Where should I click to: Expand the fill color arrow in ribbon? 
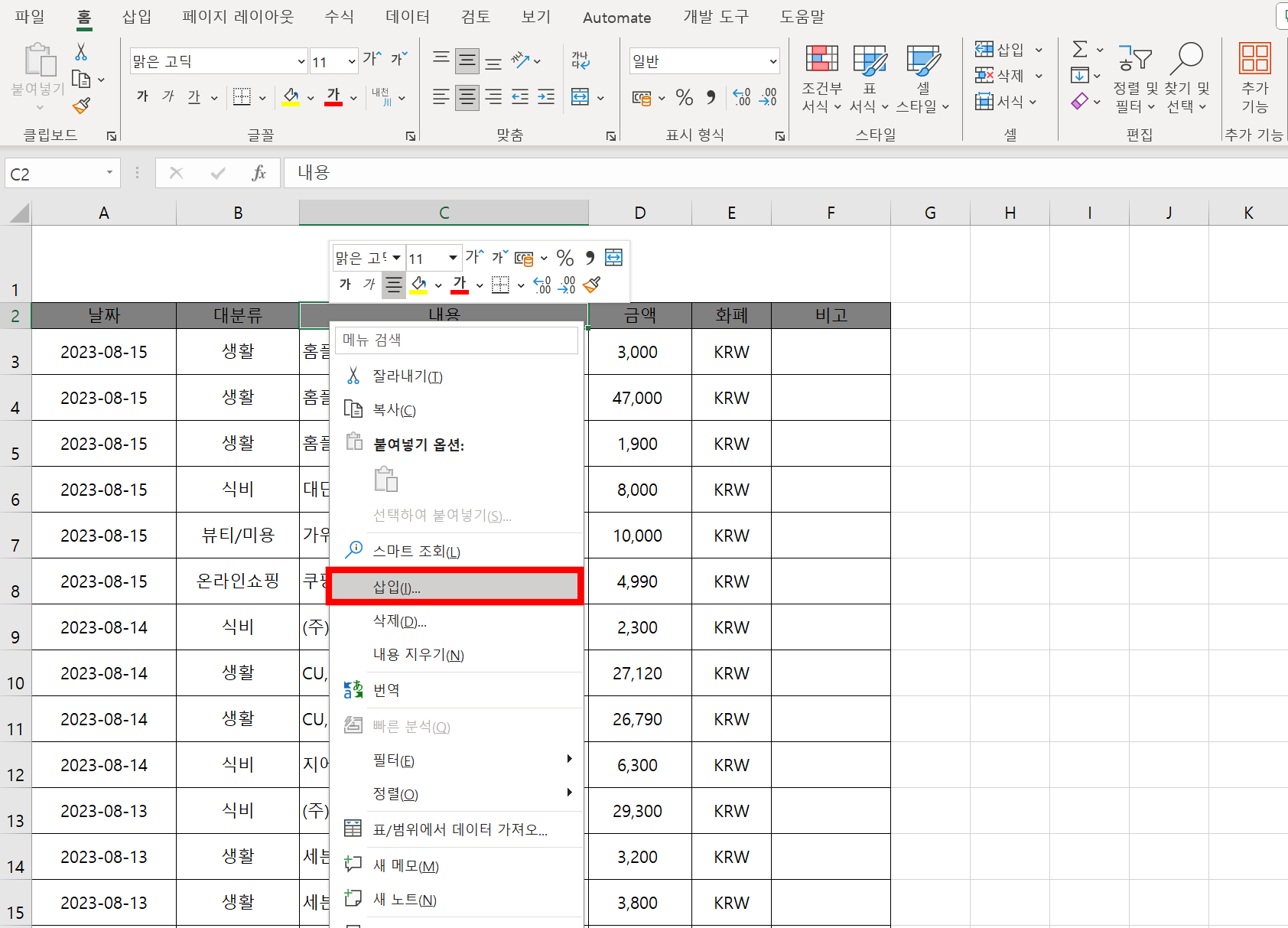(x=311, y=97)
